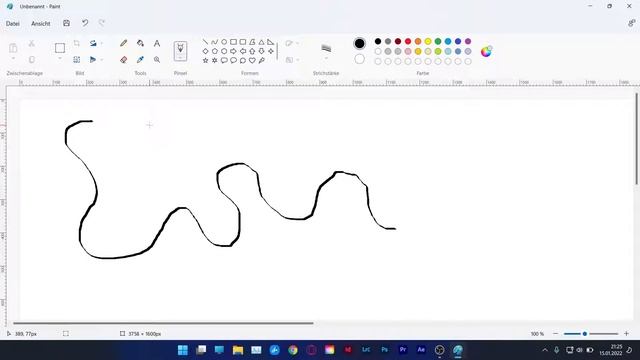
Task: Expand the Selection options dropdown arrow
Action: (60, 59)
